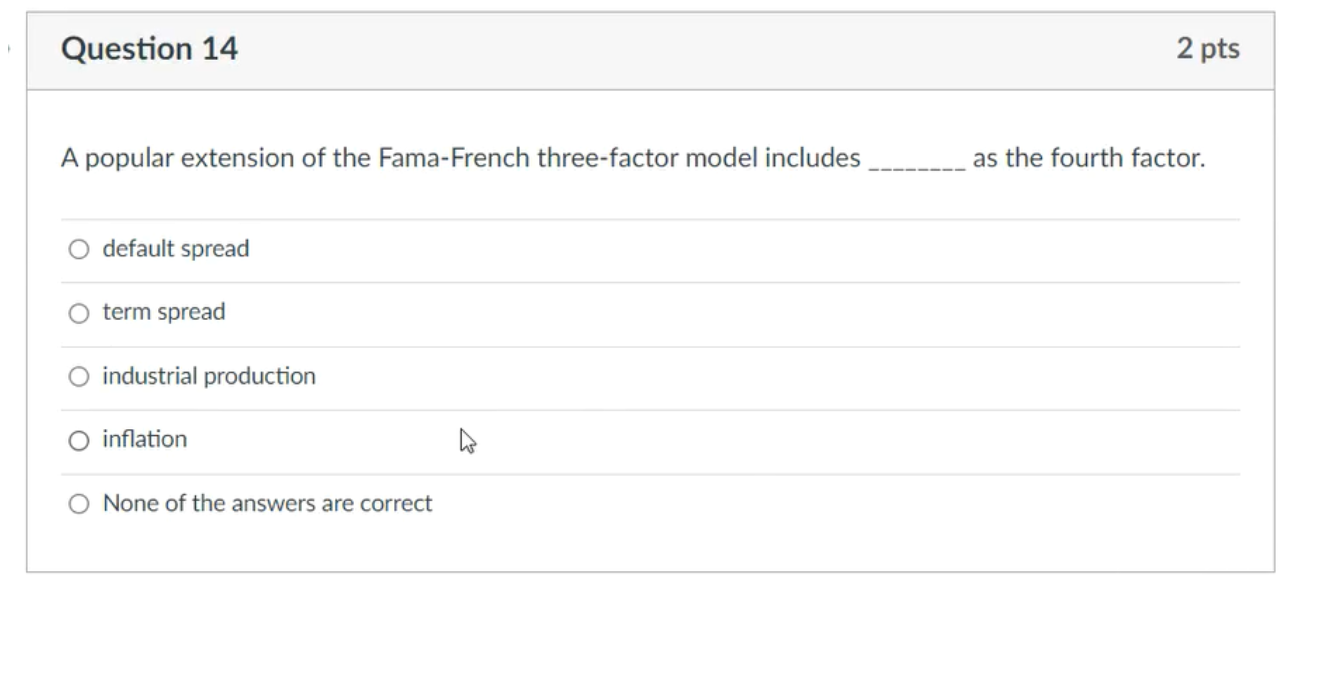Select the 'inflation' radio button
This screenshot has width=1330, height=693.
(79, 439)
